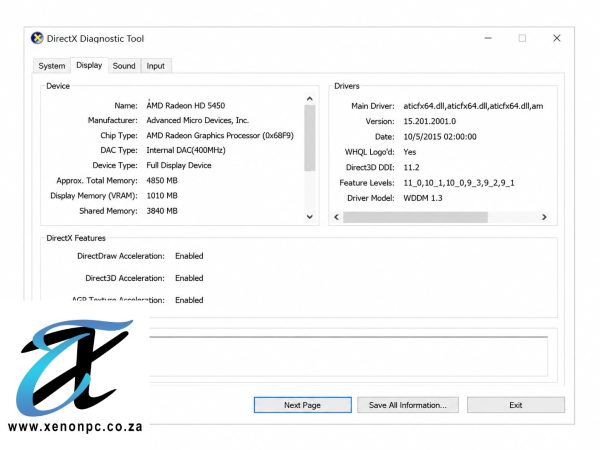Go to the Input tab
Image resolution: width=600 pixels, height=450 pixels.
[155, 66]
